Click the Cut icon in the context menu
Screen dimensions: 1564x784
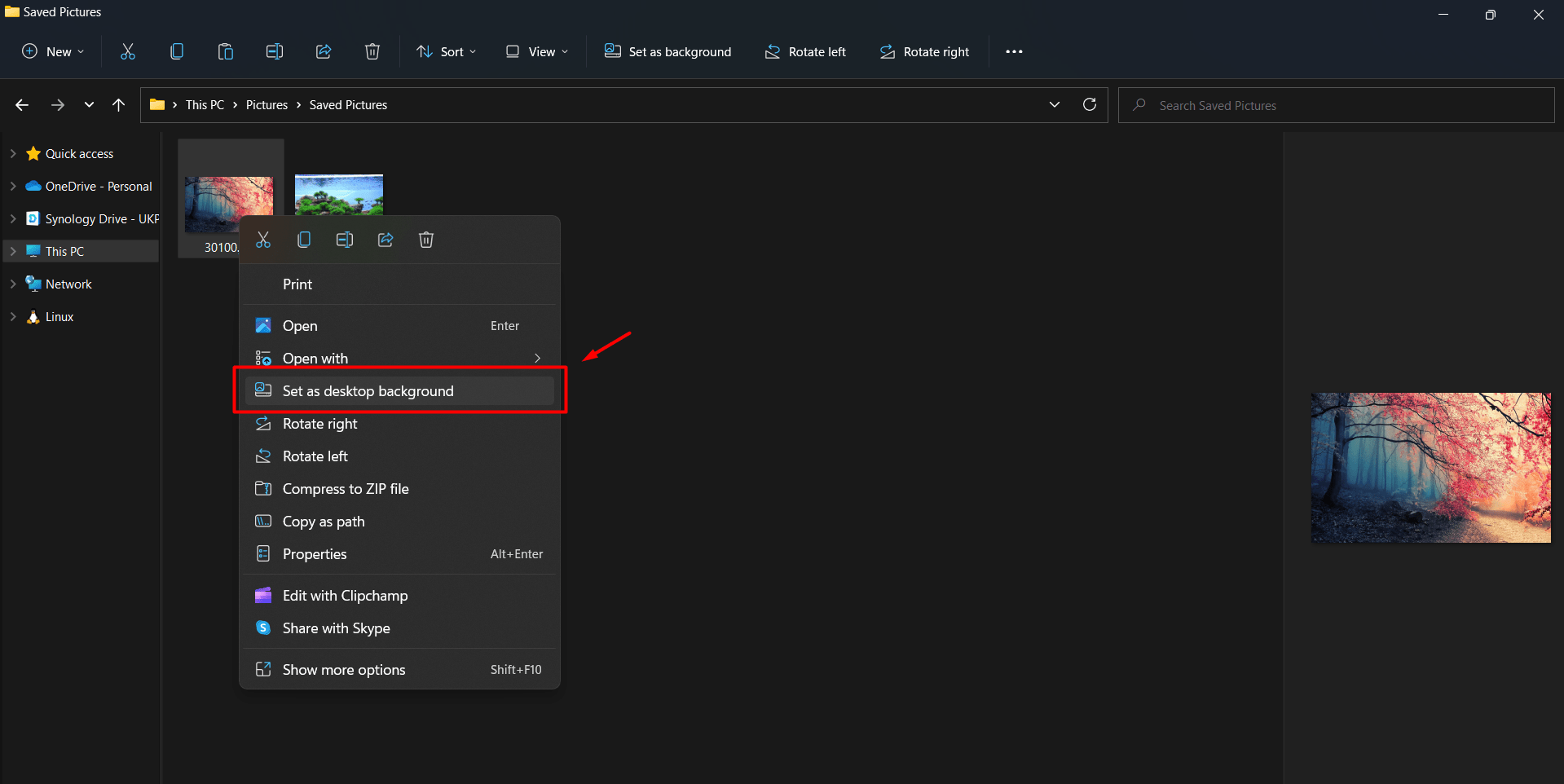coord(263,240)
